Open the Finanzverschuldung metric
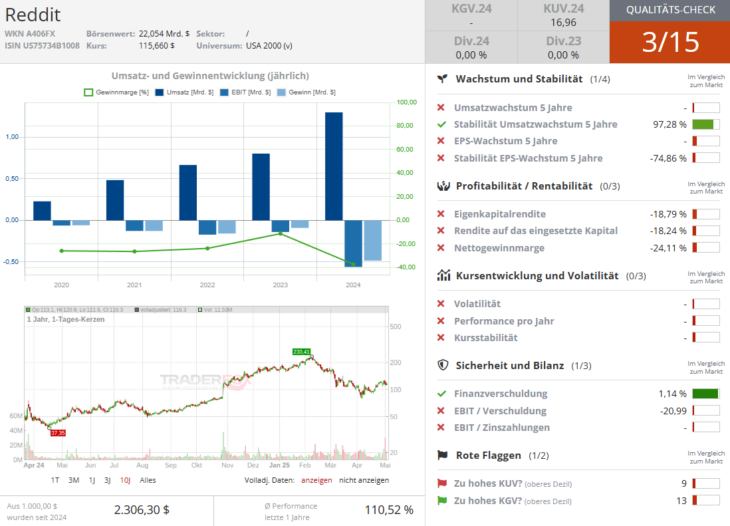The width and height of the screenshot is (730, 526). 500,394
